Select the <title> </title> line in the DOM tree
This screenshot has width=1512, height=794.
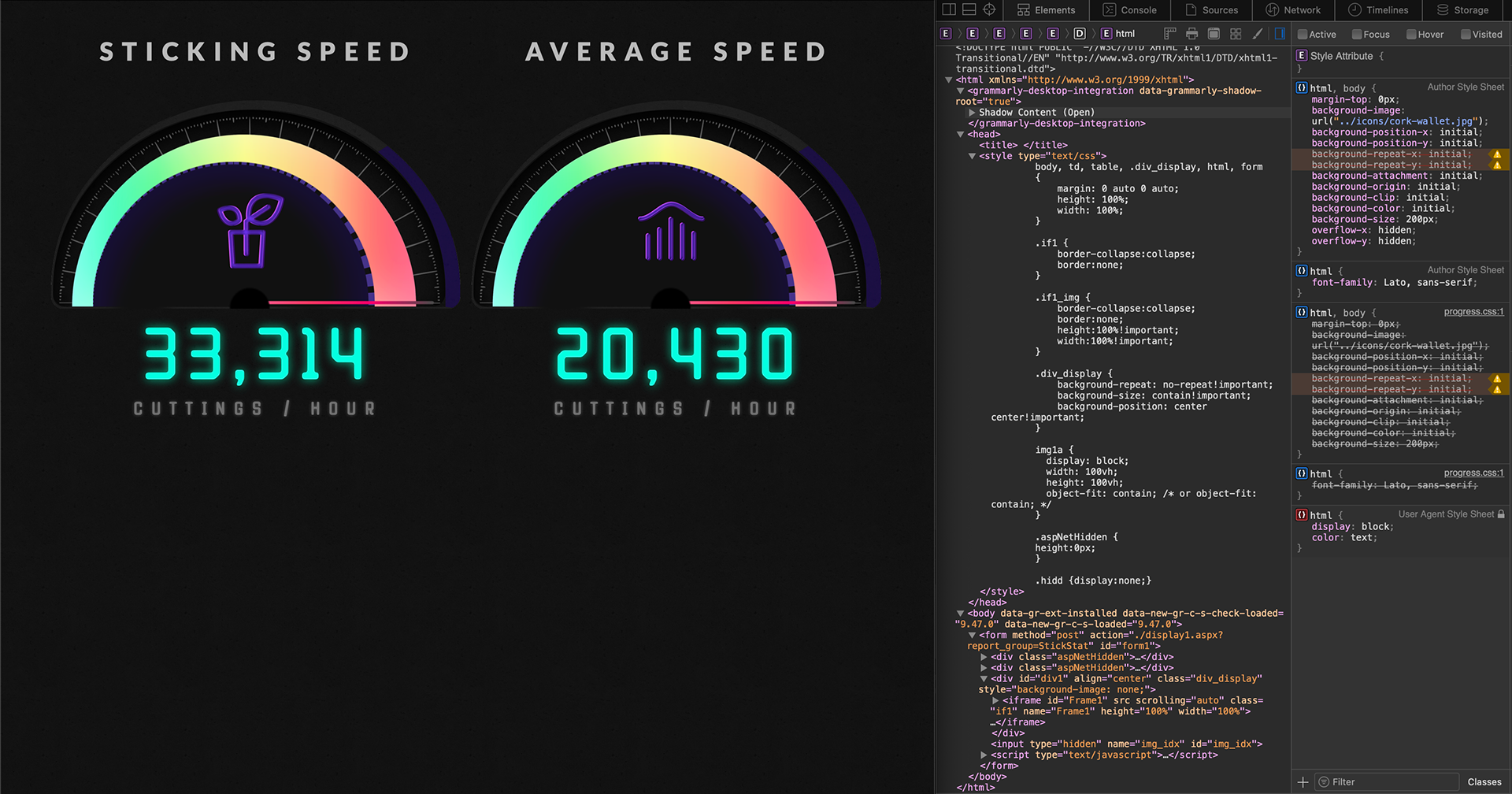pos(1023,145)
